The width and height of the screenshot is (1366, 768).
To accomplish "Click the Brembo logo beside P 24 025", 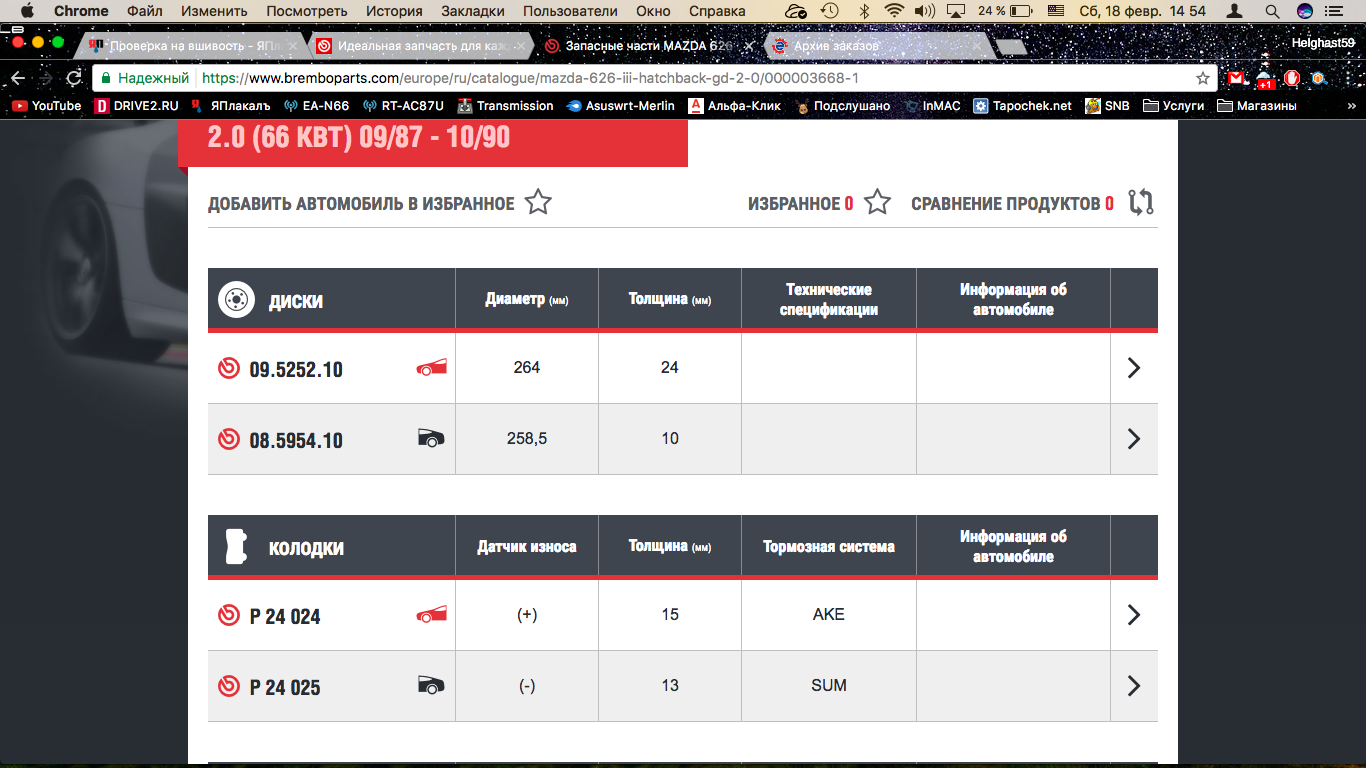I will [x=229, y=686].
